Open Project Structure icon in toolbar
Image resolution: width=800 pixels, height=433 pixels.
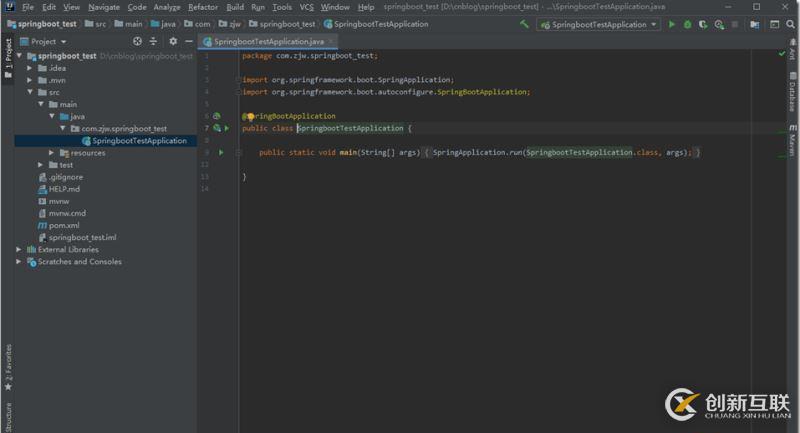(755, 24)
